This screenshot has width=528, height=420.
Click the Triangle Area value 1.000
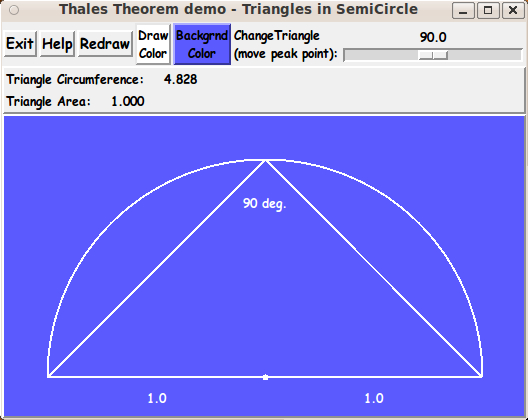tap(128, 101)
